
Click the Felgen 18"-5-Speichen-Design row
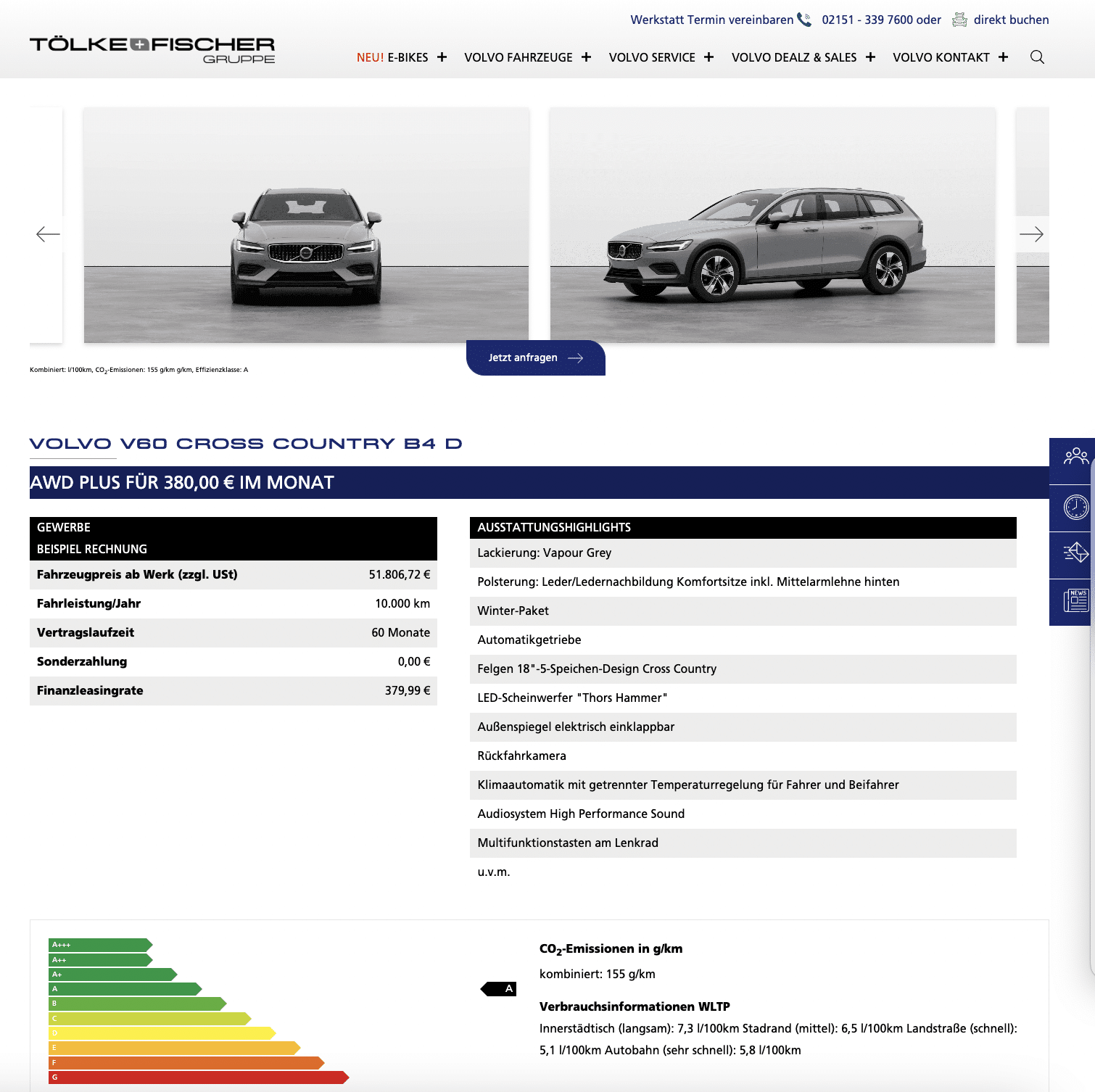pos(743,669)
